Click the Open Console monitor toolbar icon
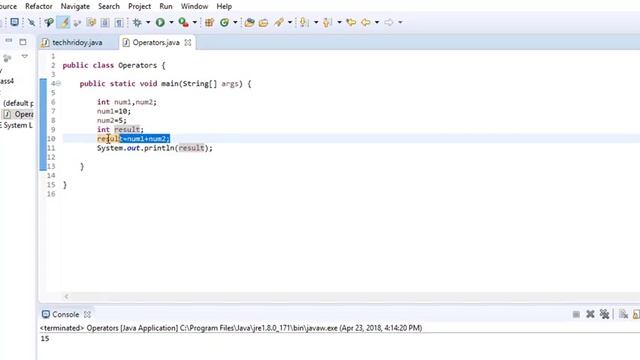 pos(14,22)
